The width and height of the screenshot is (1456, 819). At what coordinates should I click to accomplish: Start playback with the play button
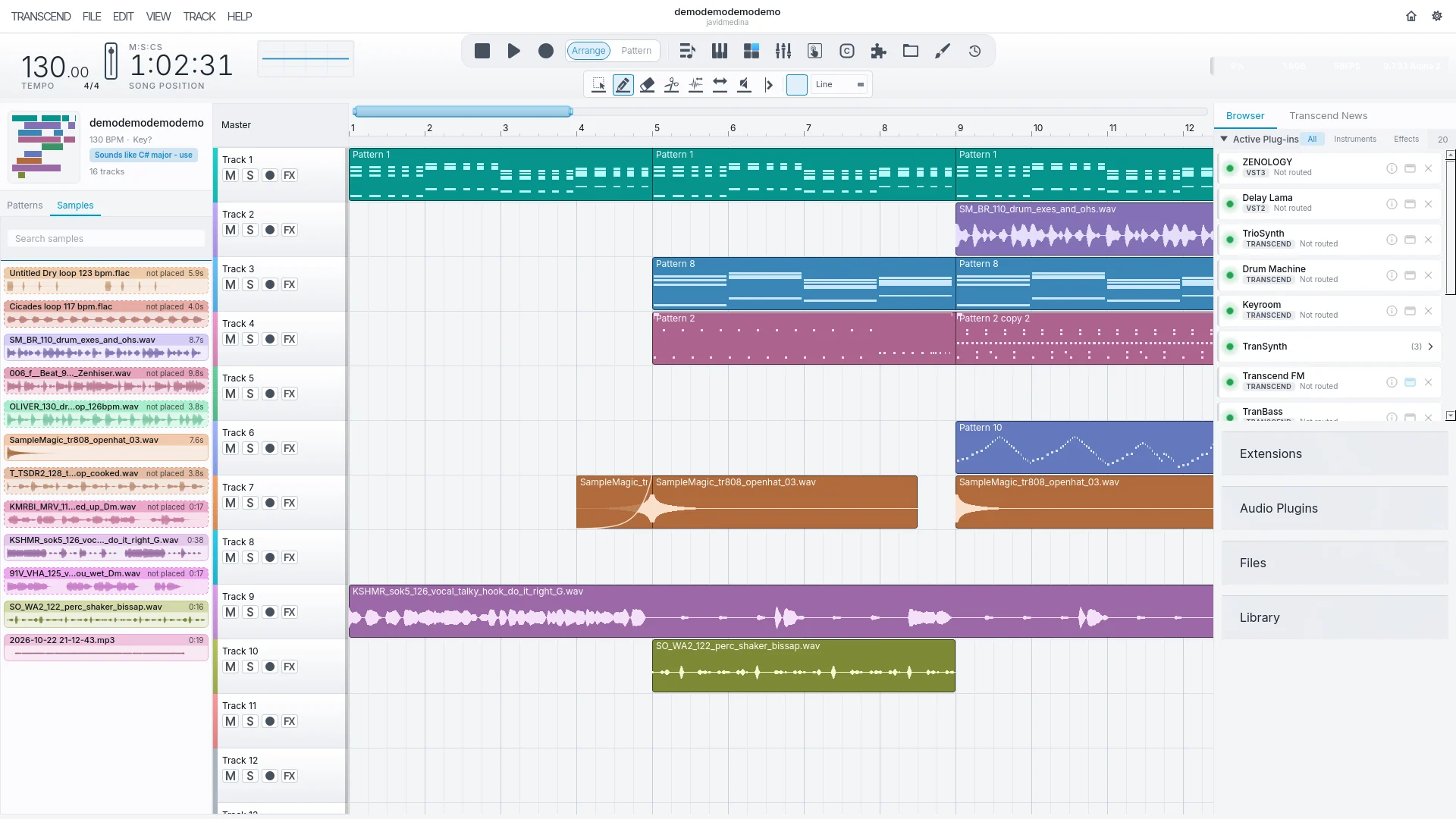tap(514, 51)
